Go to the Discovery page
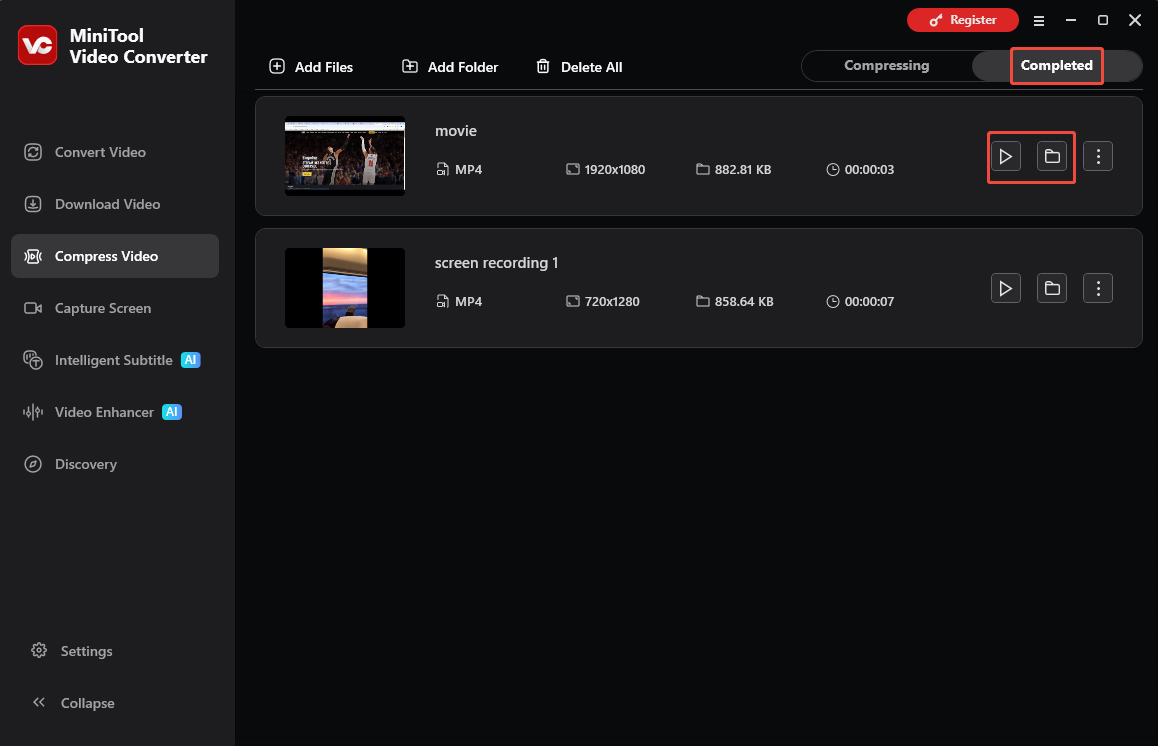Viewport: 1158px width, 746px height. (114, 464)
